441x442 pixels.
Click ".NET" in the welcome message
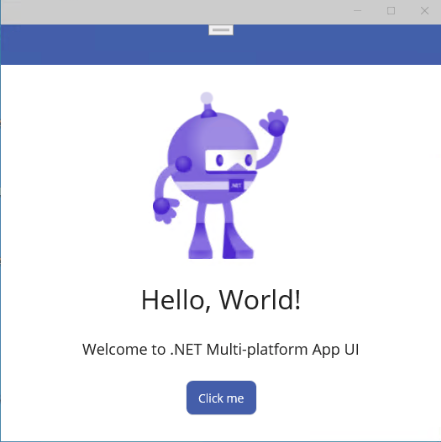(x=186, y=350)
